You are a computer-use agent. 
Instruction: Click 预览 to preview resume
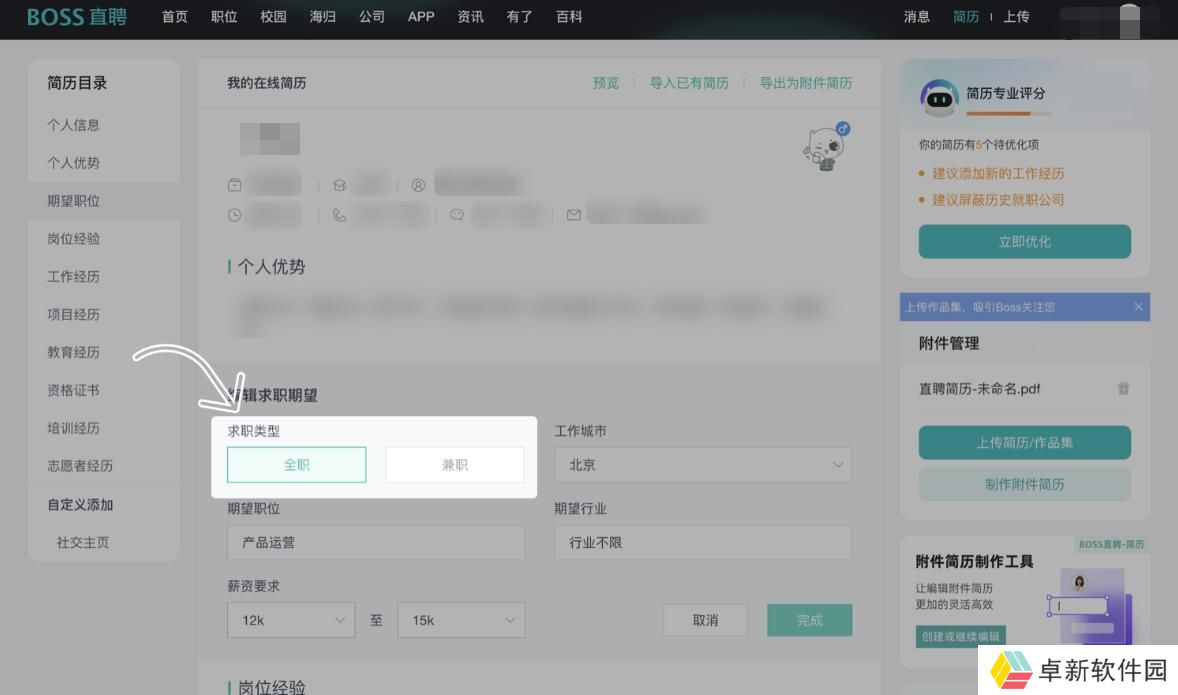tap(606, 83)
